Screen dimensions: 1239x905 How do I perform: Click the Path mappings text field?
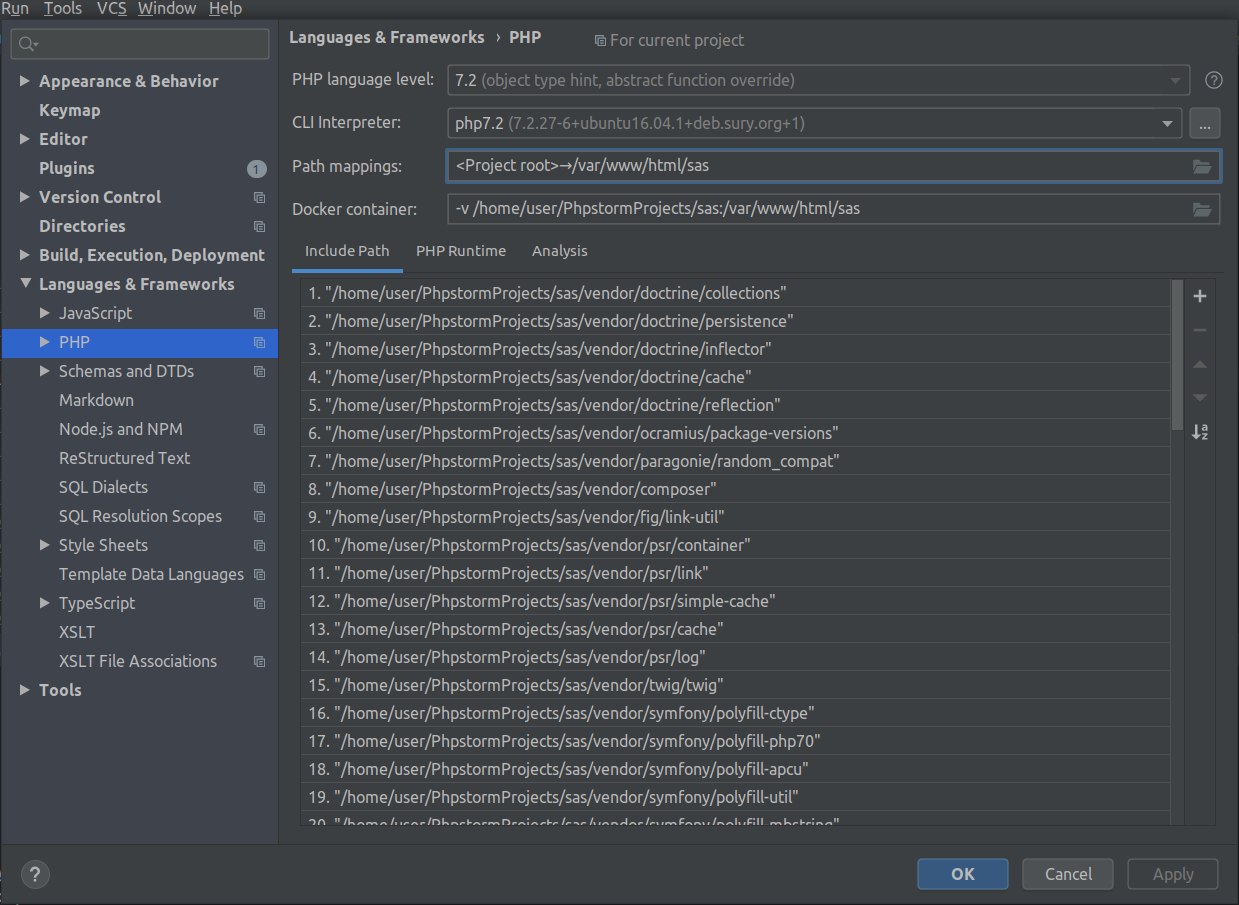pyautogui.click(x=833, y=166)
